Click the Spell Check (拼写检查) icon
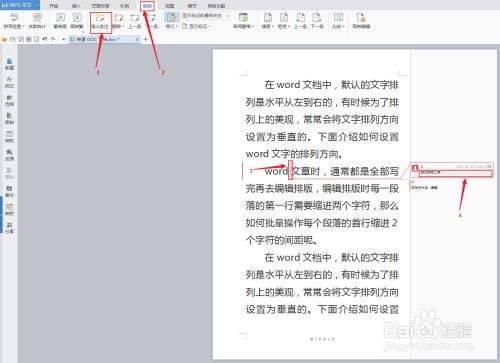Screen dimensions: 500x363 click(13, 18)
